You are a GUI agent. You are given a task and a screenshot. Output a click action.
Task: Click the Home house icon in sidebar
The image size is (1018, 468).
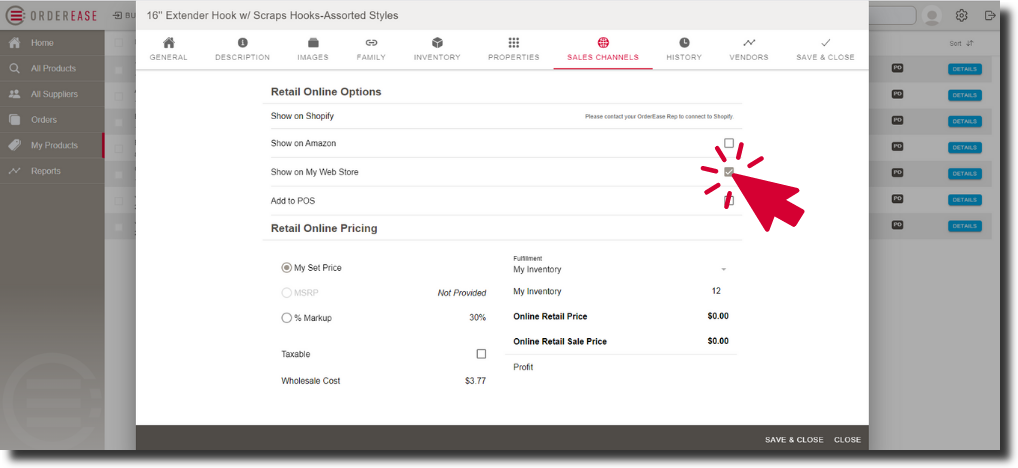coord(14,43)
